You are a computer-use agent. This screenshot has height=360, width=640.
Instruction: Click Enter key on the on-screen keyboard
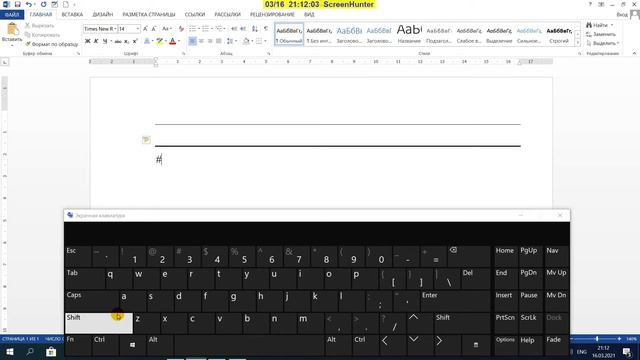click(x=455, y=301)
